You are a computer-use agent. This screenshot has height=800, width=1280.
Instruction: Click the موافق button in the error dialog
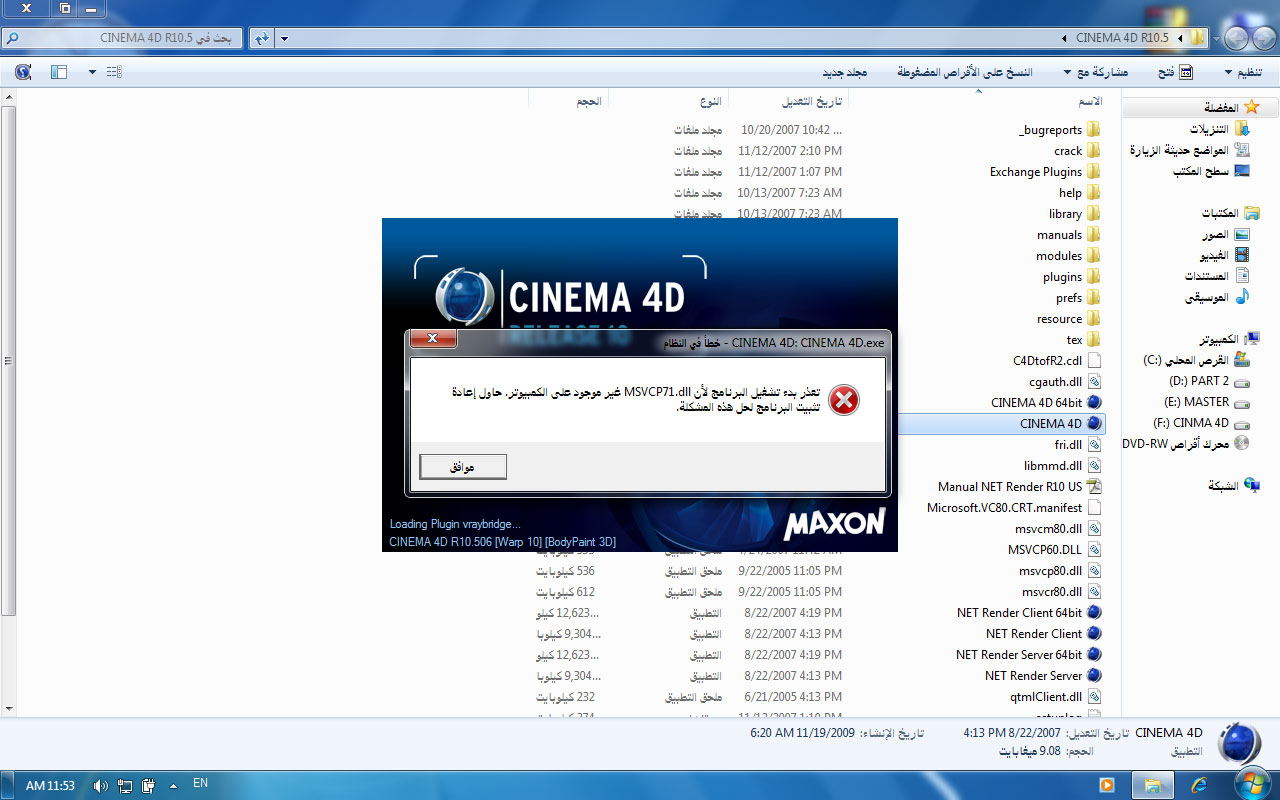[463, 467]
